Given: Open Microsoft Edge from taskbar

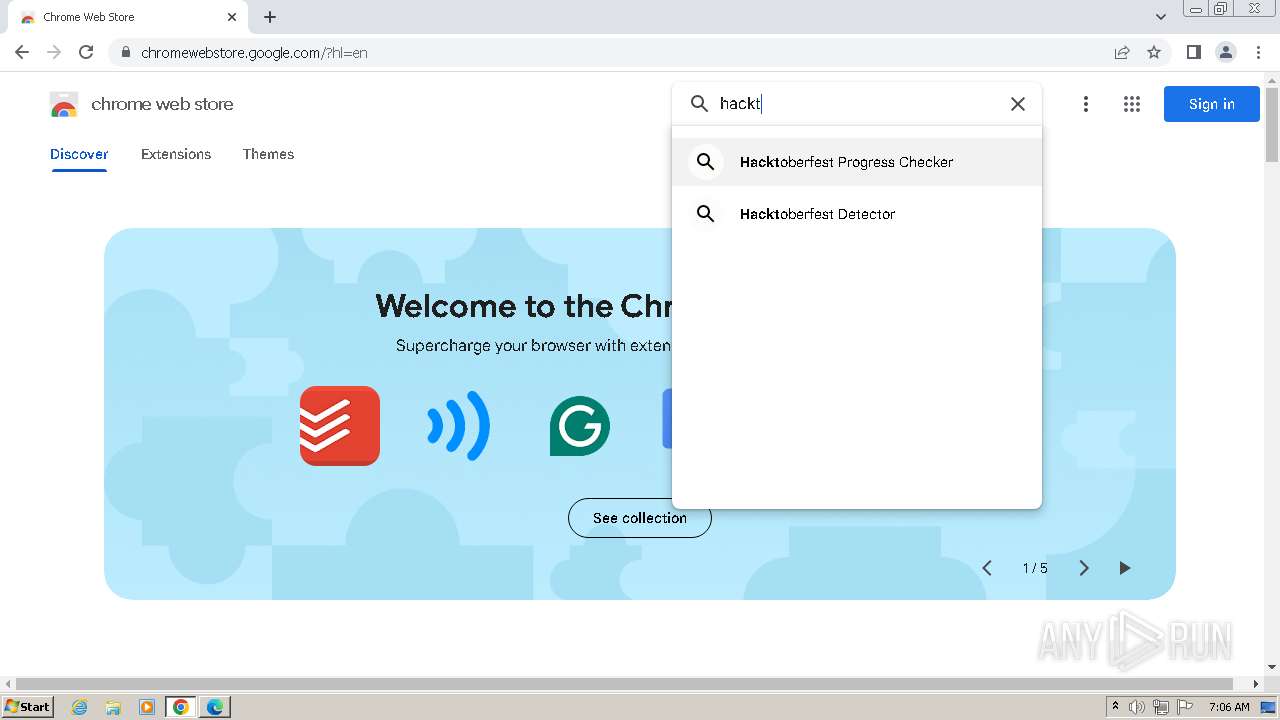Looking at the screenshot, I should click(215, 707).
